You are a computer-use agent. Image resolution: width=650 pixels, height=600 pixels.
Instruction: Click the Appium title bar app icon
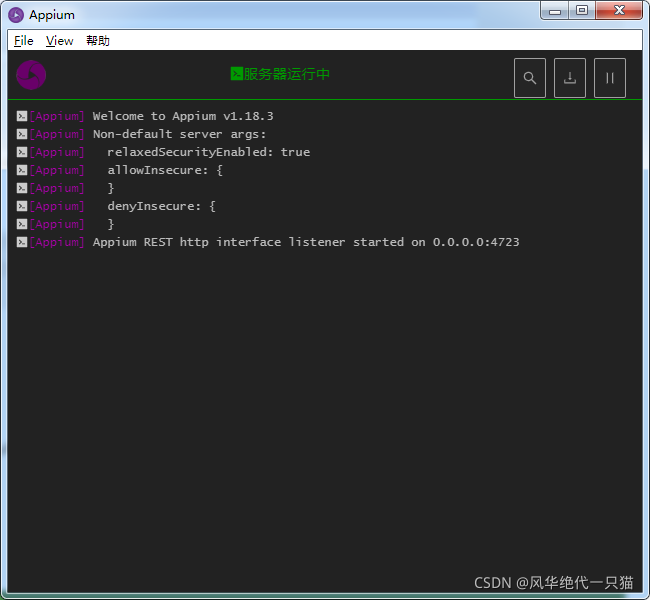16,15
